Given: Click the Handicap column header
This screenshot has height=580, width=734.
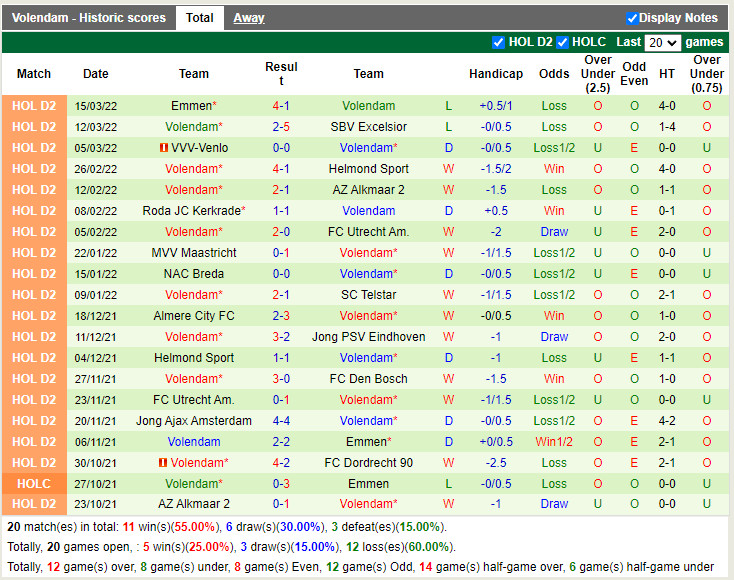Looking at the screenshot, I should point(496,74).
